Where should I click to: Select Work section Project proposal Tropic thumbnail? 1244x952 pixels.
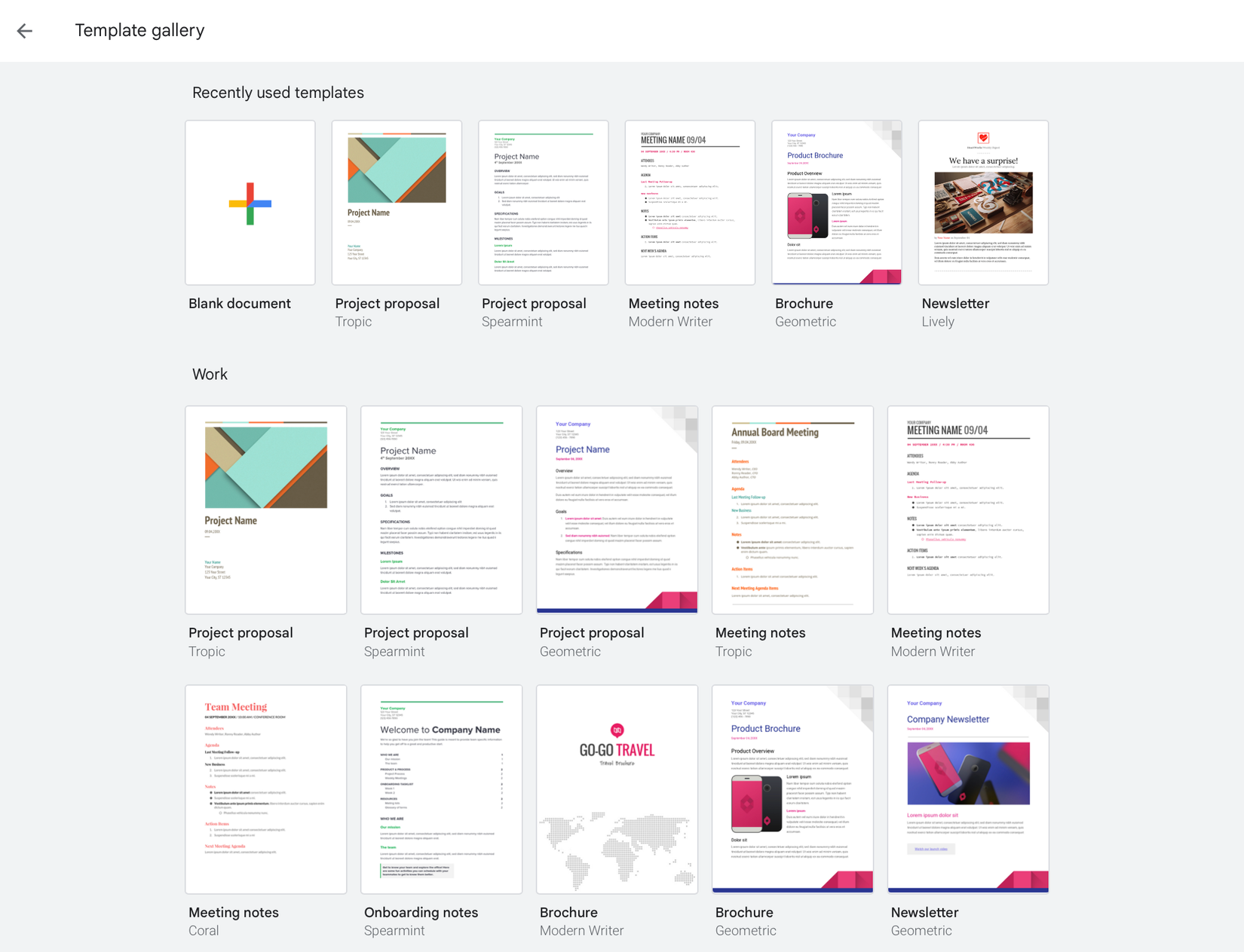266,510
